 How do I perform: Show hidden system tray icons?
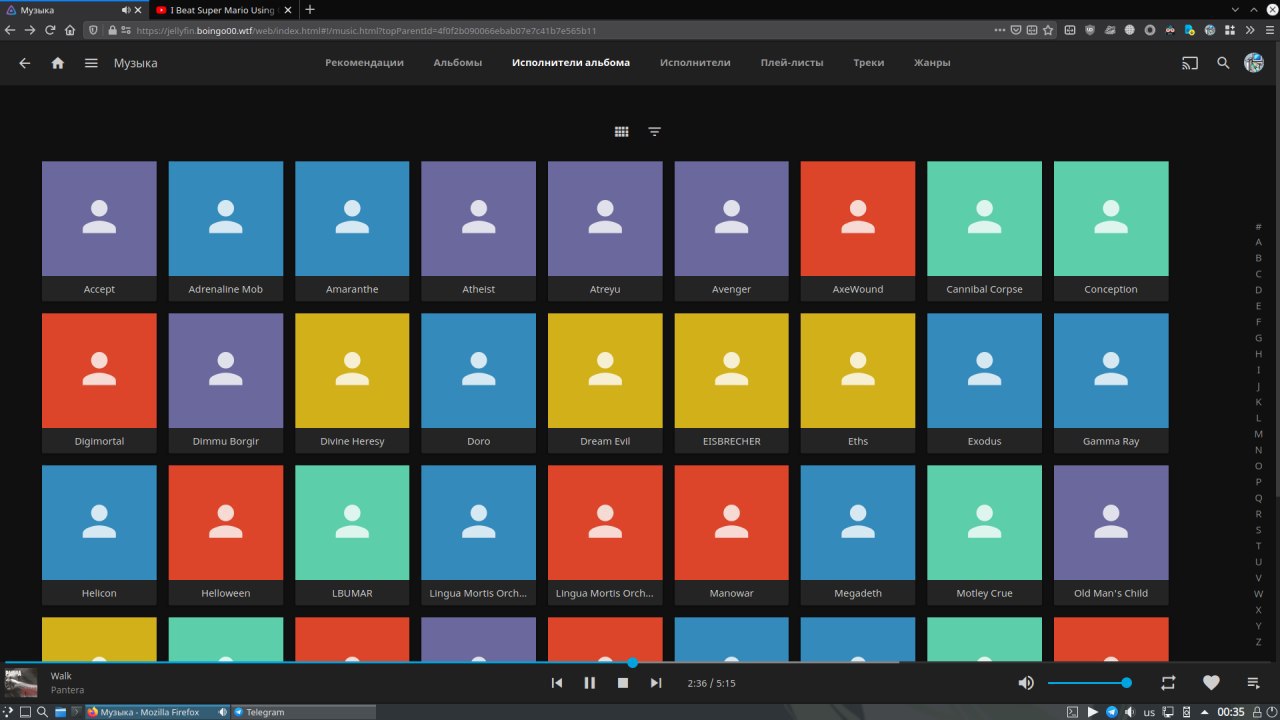click(x=1204, y=712)
